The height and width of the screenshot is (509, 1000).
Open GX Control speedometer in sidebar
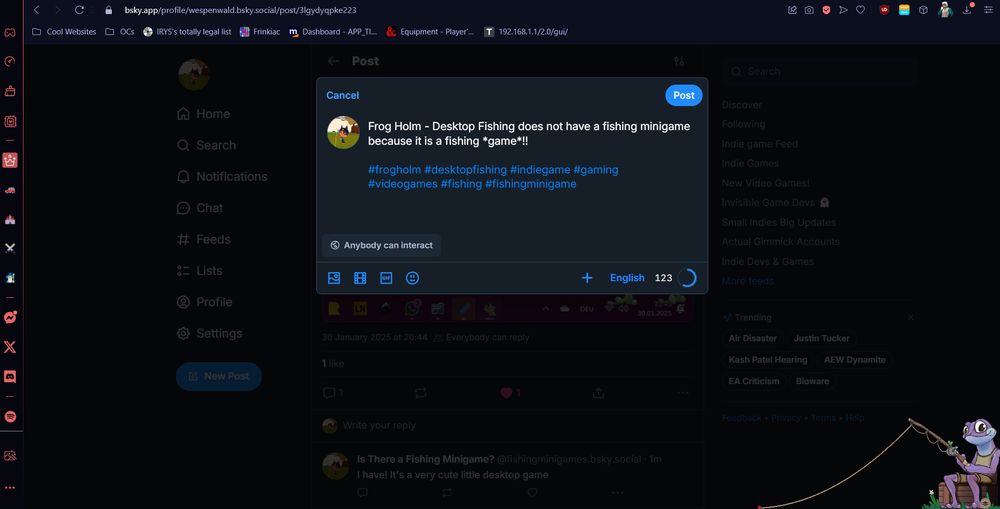tap(10, 61)
